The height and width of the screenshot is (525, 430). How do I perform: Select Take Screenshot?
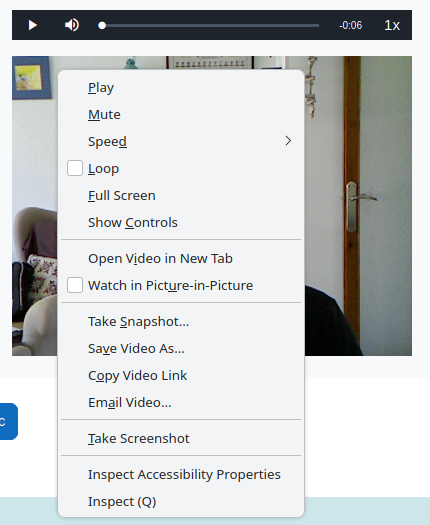[181, 438]
